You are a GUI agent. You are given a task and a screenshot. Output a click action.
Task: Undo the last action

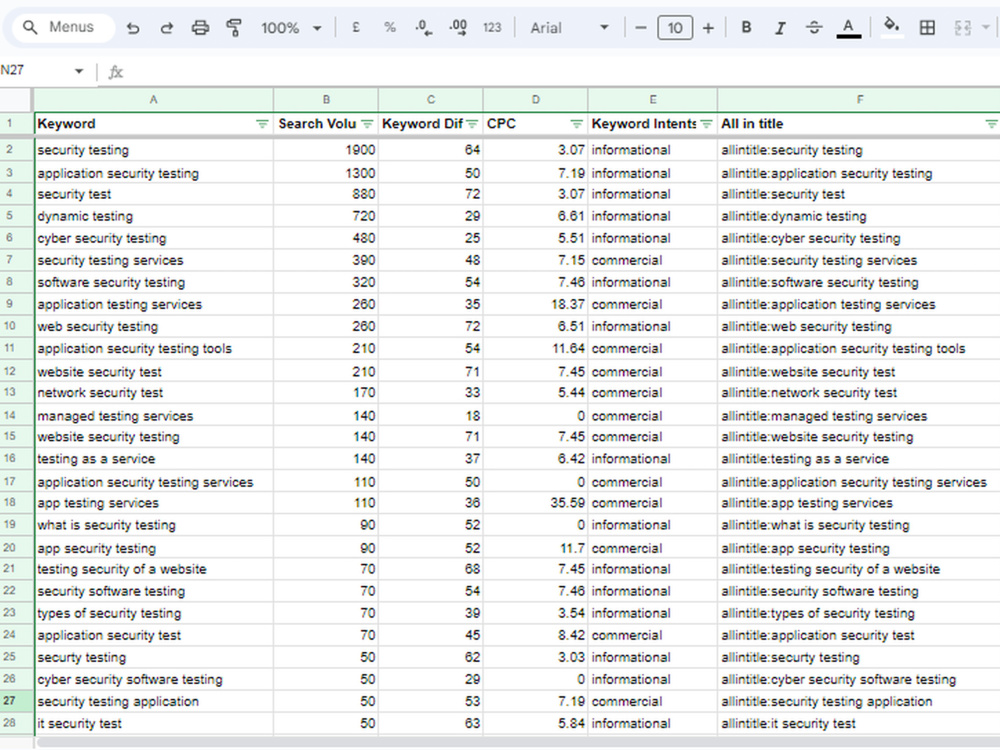[x=133, y=28]
